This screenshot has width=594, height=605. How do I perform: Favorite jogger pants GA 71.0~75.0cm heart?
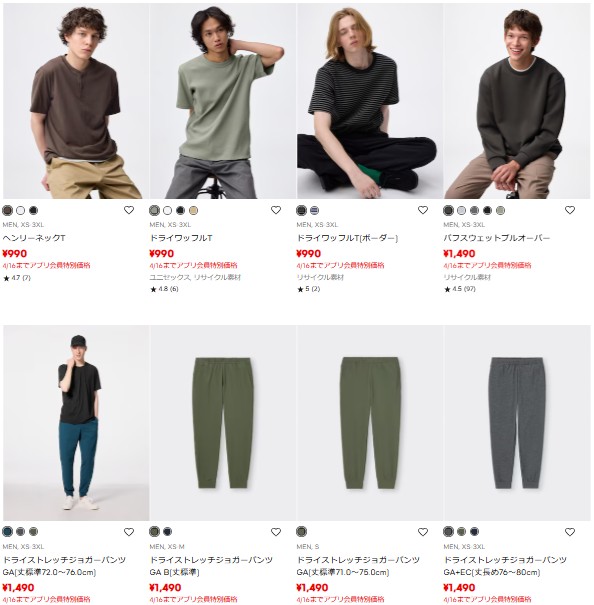[423, 532]
